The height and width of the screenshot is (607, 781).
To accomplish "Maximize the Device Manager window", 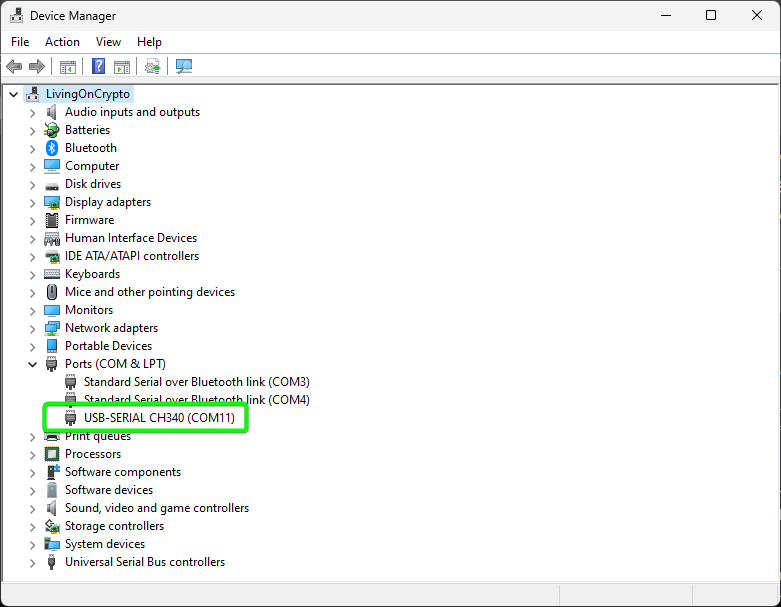I will (711, 15).
